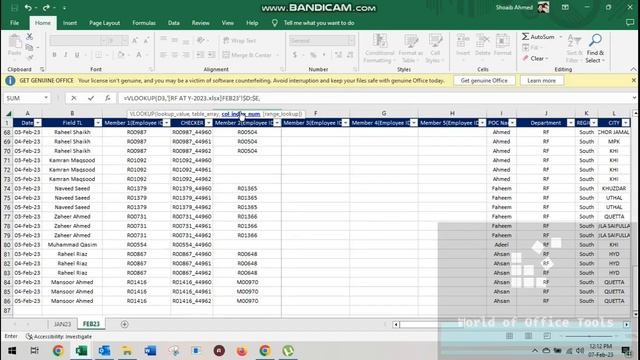The width and height of the screenshot is (640, 360).
Task: Open the File tab
Action: point(15,23)
